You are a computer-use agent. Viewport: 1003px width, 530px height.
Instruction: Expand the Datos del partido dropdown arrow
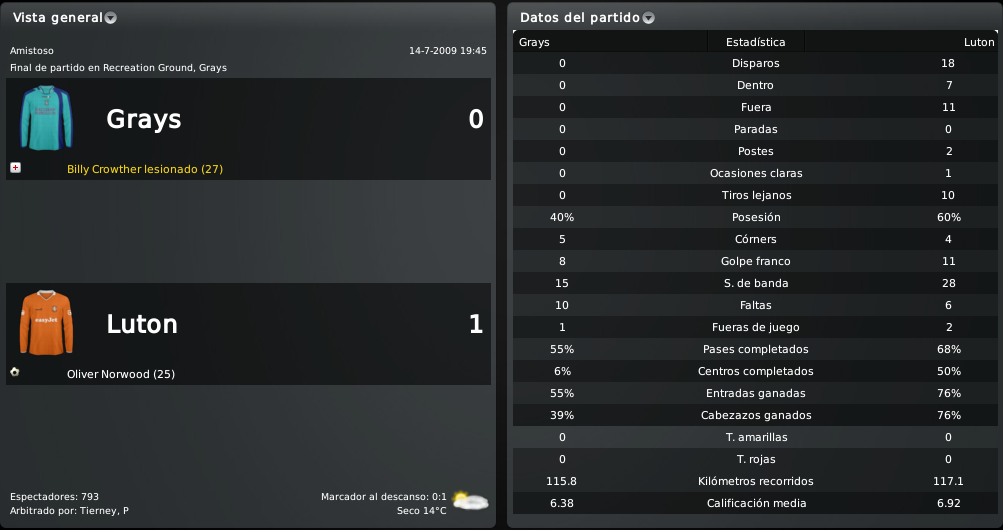click(x=649, y=19)
